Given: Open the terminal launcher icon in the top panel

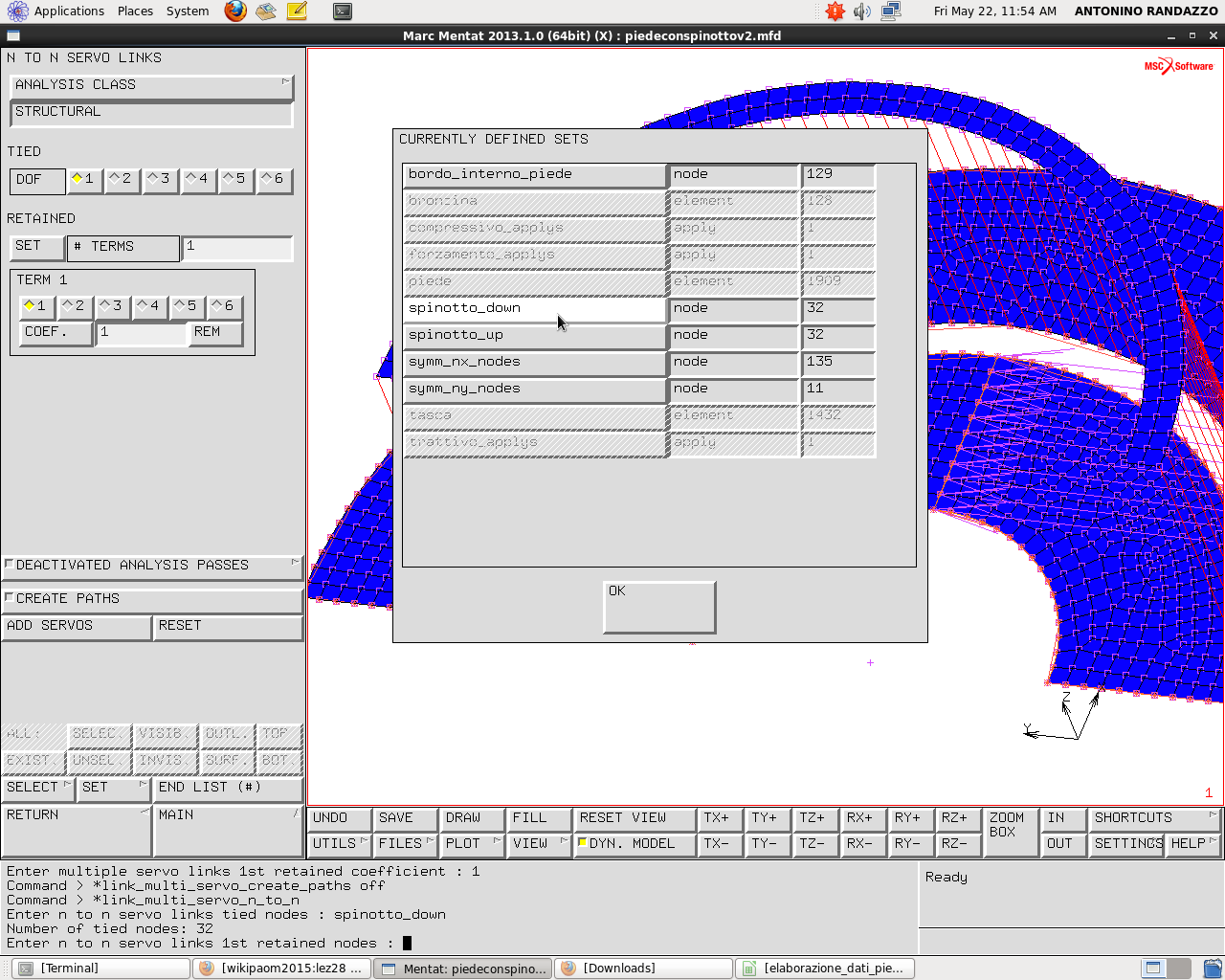Looking at the screenshot, I should 343,11.
